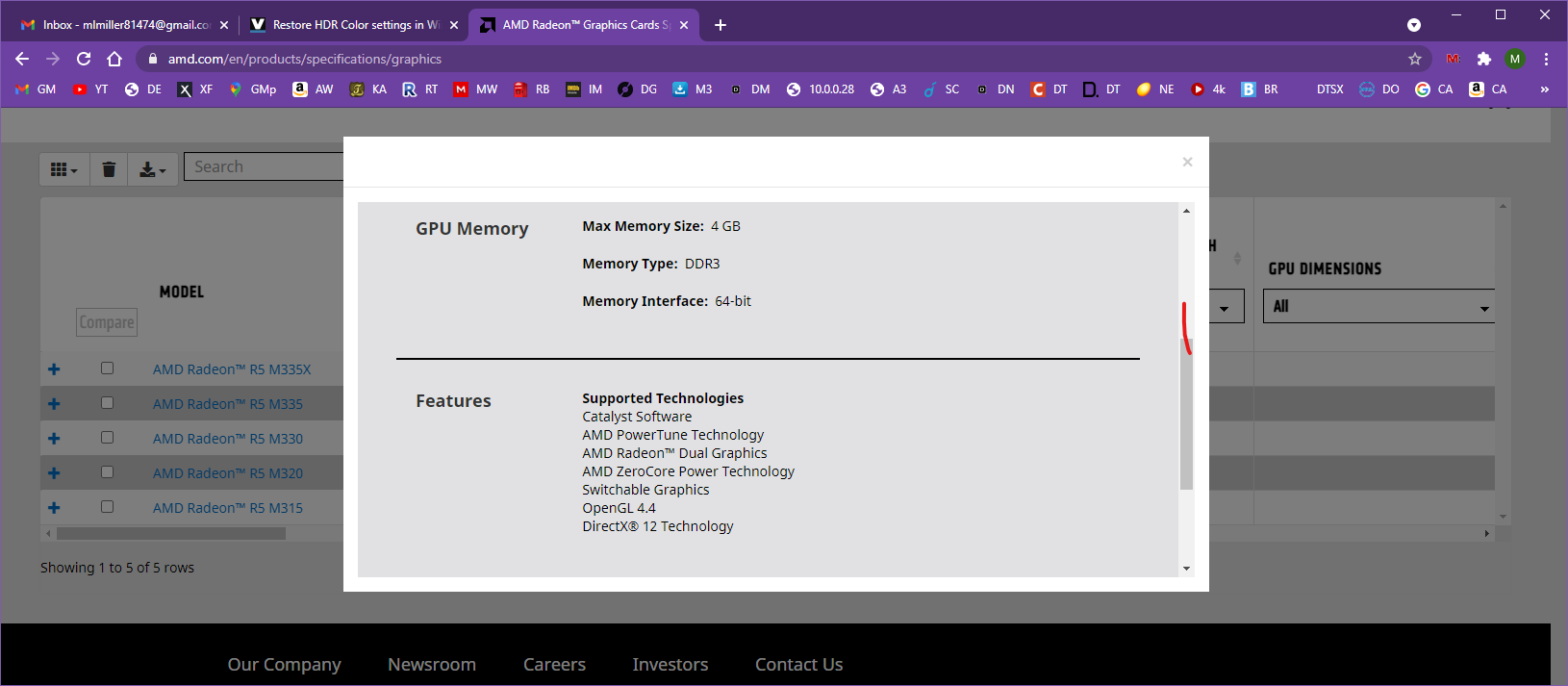1568x686 pixels.
Task: Open Careers footer link
Action: (x=554, y=665)
